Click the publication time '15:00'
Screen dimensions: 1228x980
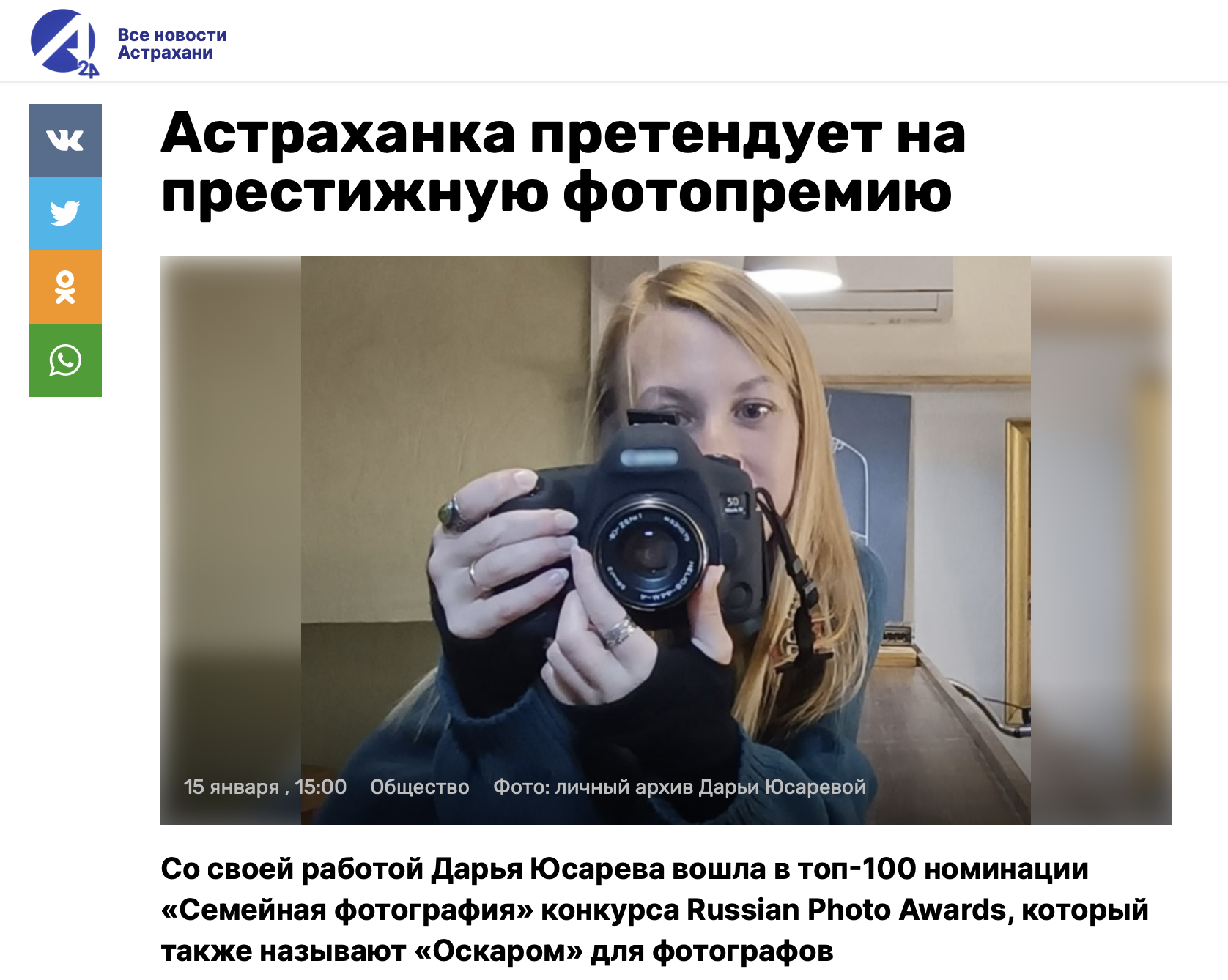(x=320, y=787)
